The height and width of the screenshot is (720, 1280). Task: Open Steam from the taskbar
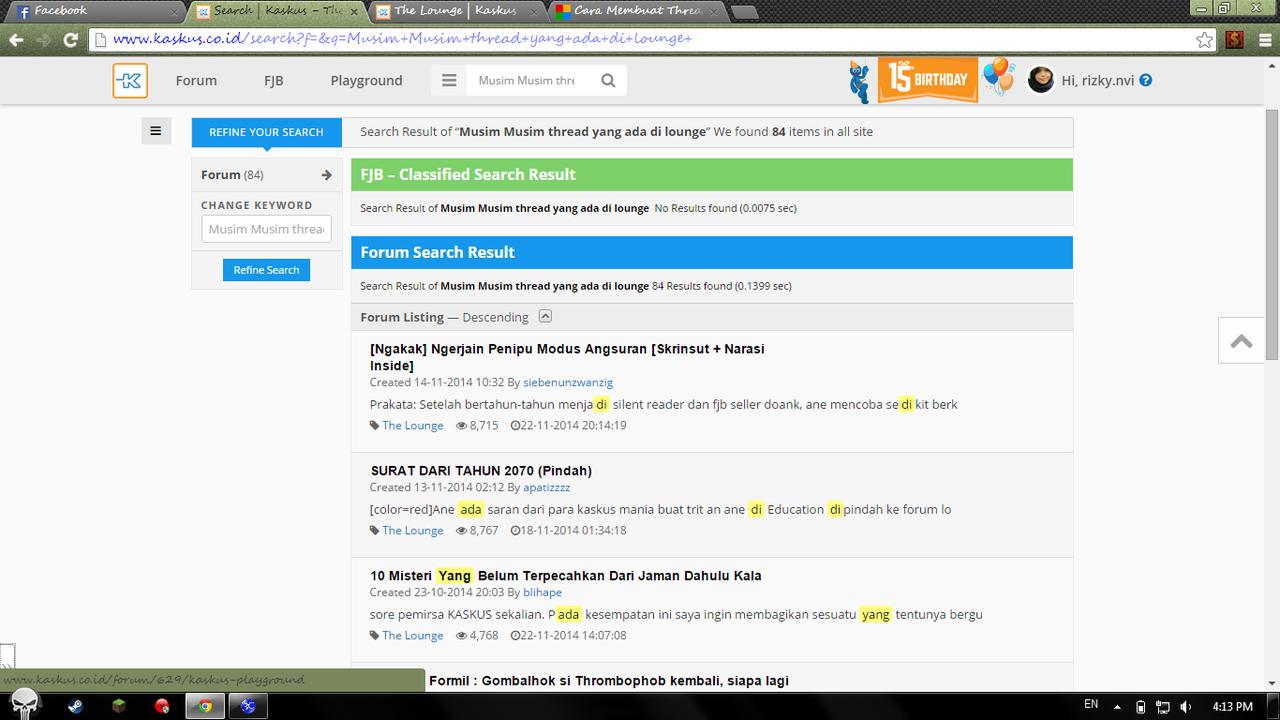[76, 706]
